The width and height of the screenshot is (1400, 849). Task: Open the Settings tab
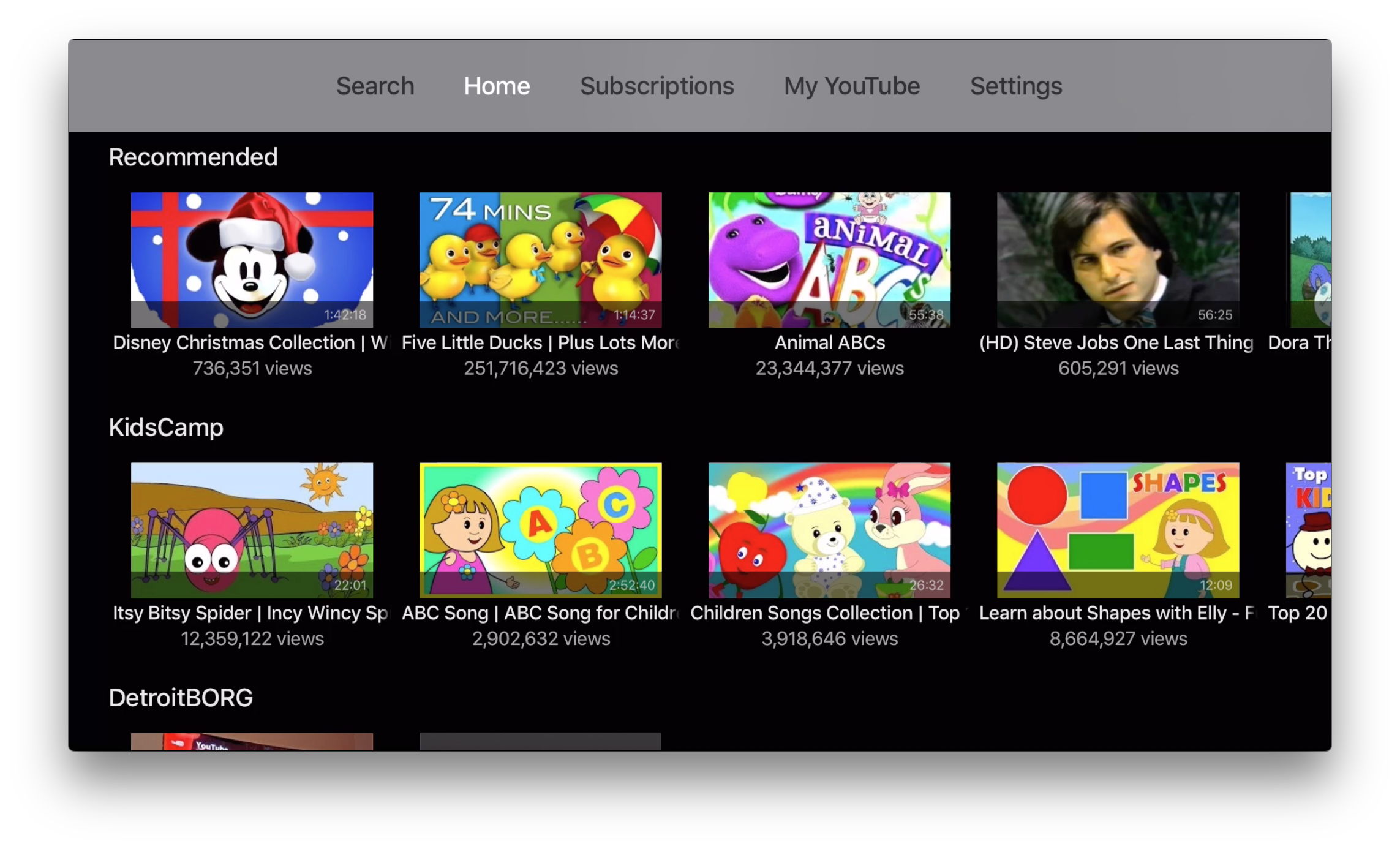point(1015,86)
